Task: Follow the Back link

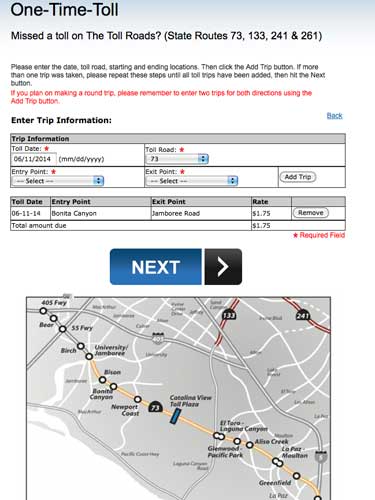Action: (x=334, y=116)
